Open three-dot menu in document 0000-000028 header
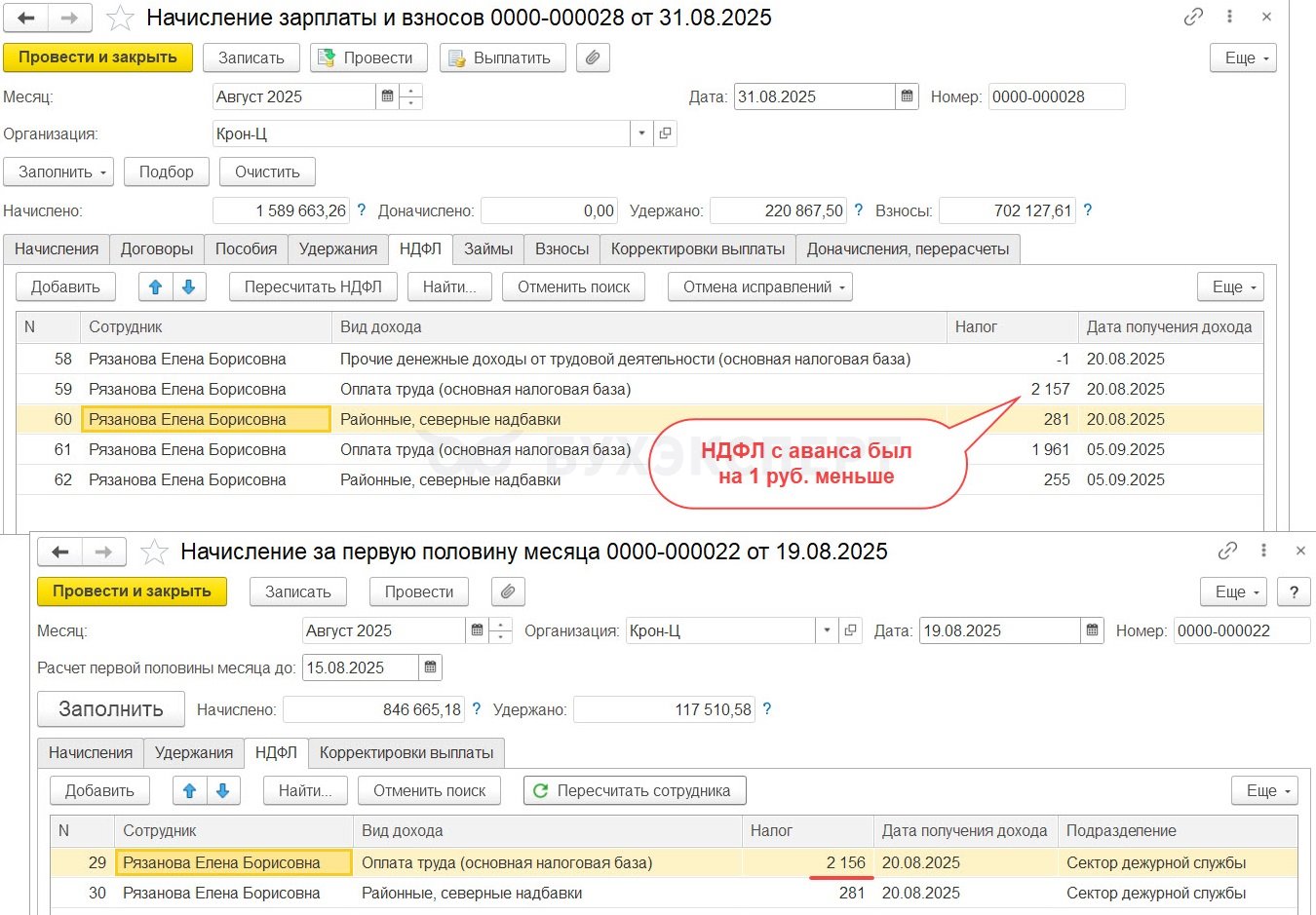This screenshot has height=915, width=1316. 1230,17
